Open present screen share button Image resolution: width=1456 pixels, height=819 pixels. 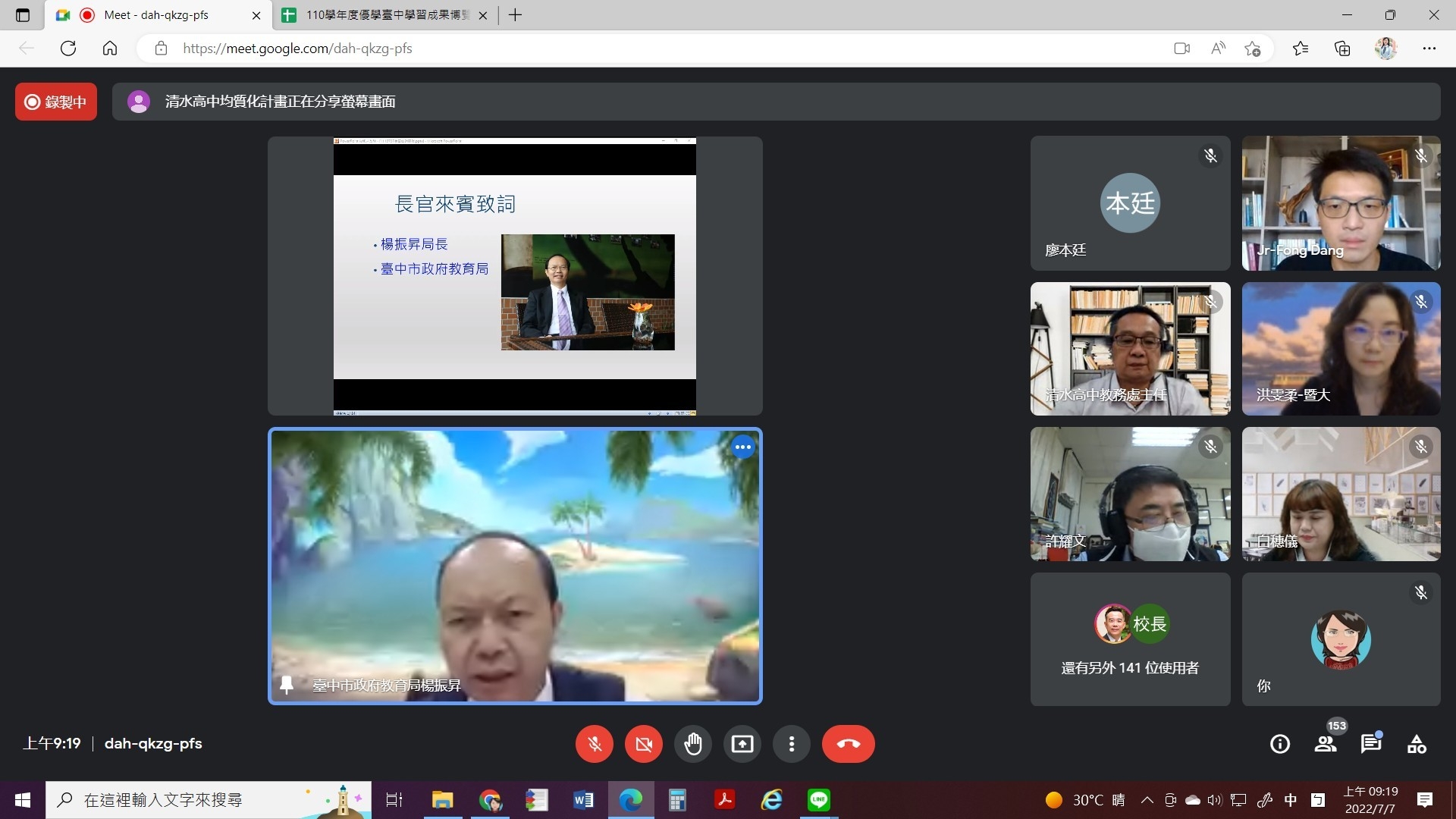742,744
